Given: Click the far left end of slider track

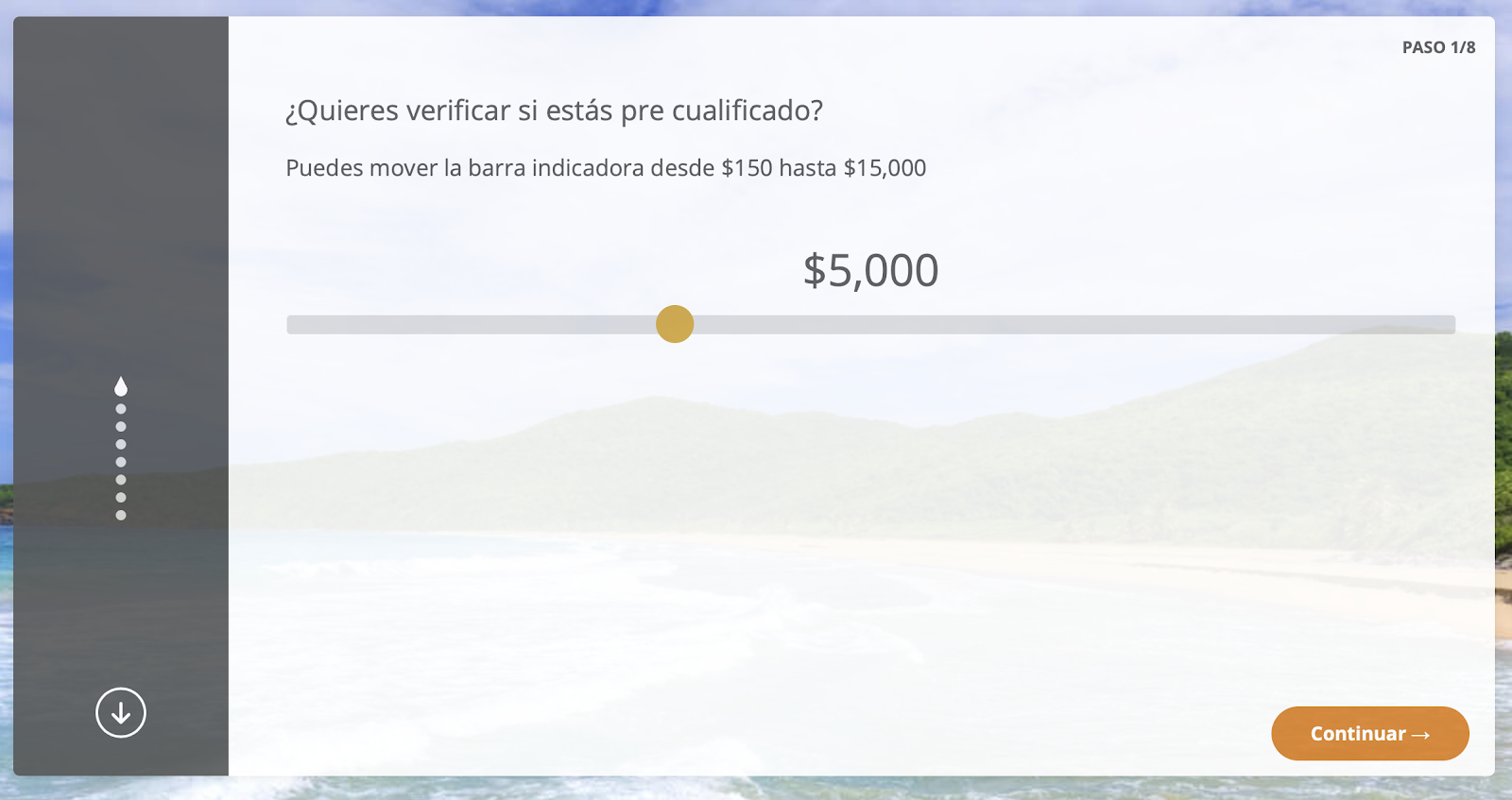Looking at the screenshot, I should pos(292,324).
